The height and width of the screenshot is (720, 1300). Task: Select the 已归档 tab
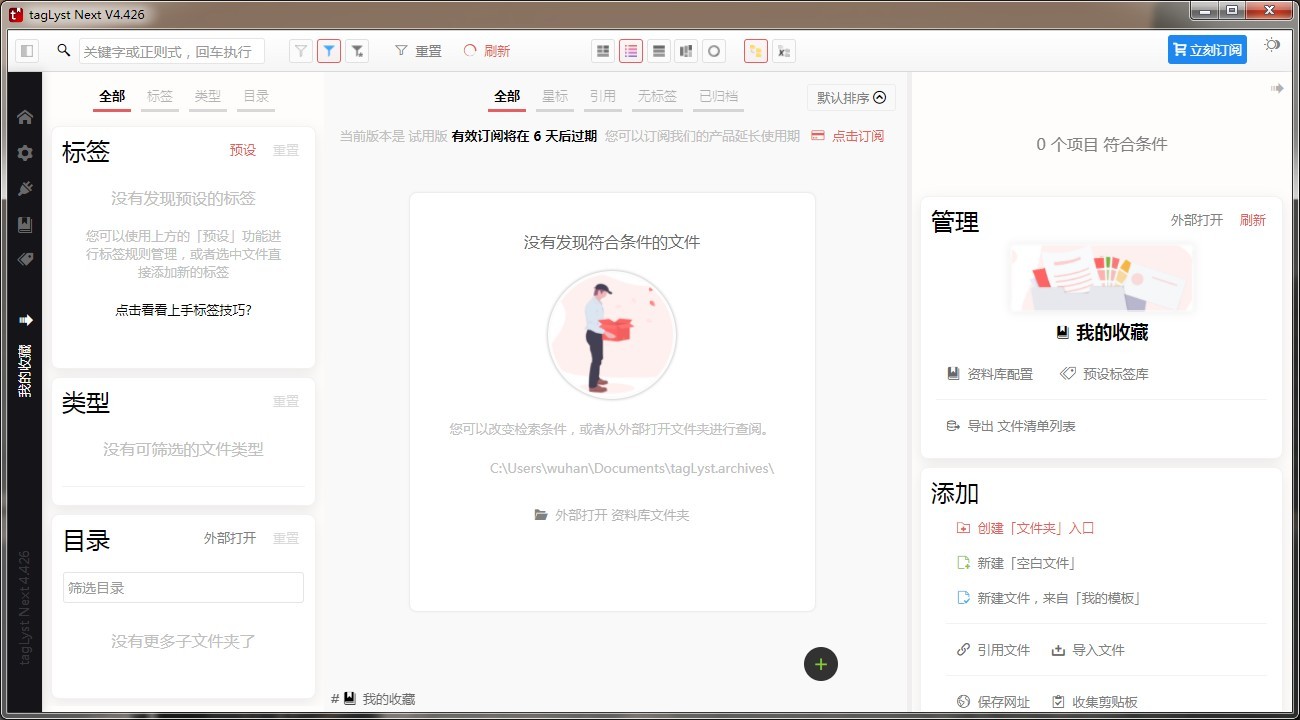pyautogui.click(x=717, y=96)
